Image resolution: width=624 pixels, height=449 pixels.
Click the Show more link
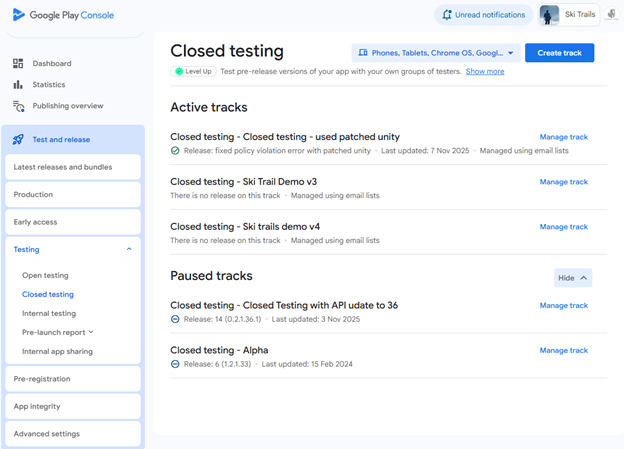[485, 72]
